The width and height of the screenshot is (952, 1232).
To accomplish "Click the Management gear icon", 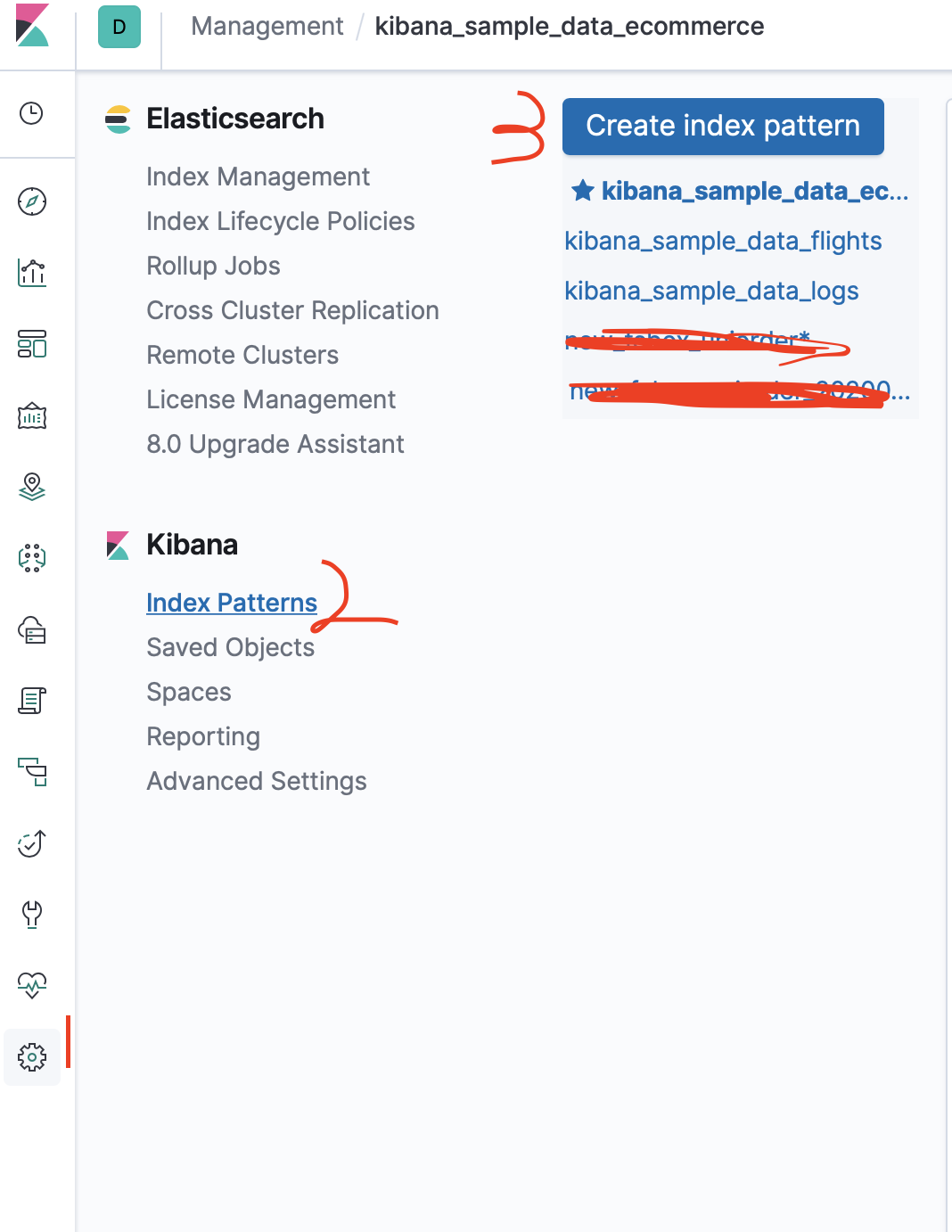I will (32, 1057).
